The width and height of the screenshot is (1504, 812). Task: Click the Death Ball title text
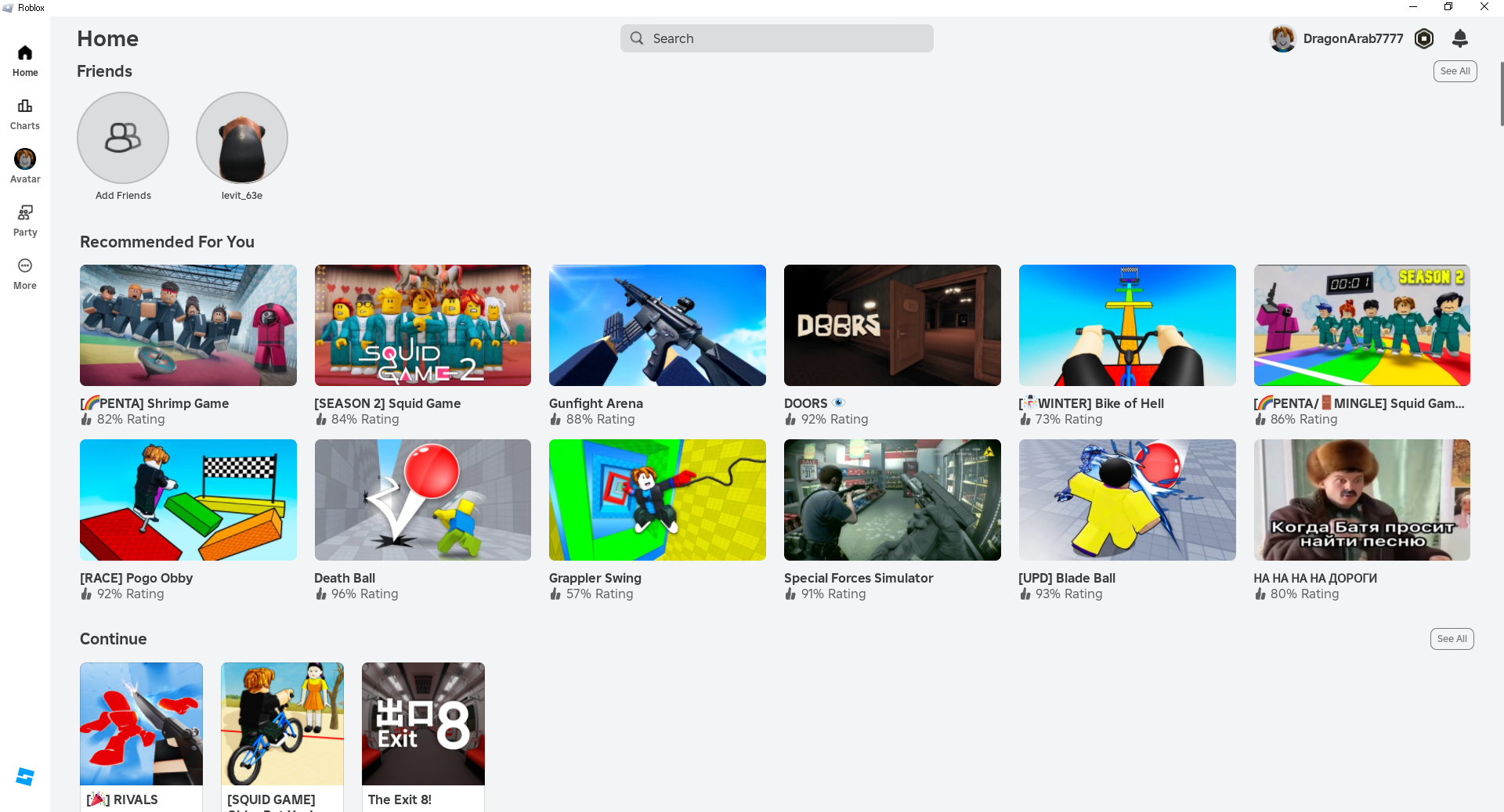click(345, 578)
